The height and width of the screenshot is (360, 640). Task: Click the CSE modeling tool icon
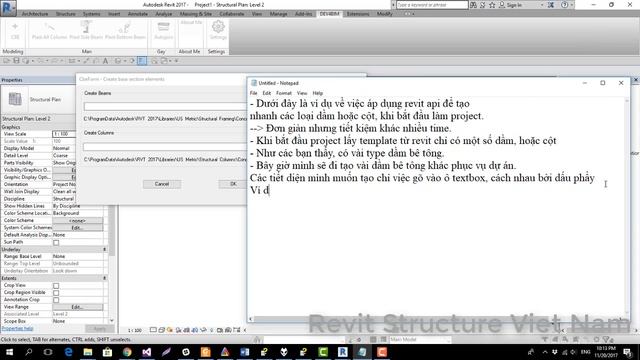click(x=15, y=31)
